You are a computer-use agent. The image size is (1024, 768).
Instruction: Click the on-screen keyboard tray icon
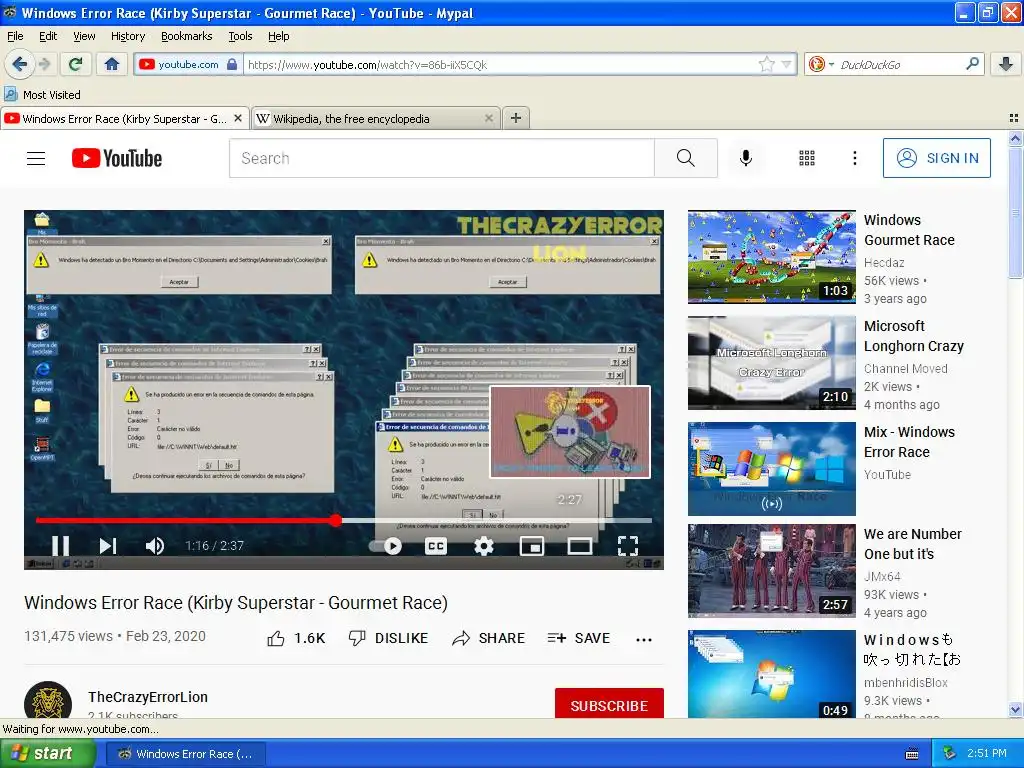(912, 754)
